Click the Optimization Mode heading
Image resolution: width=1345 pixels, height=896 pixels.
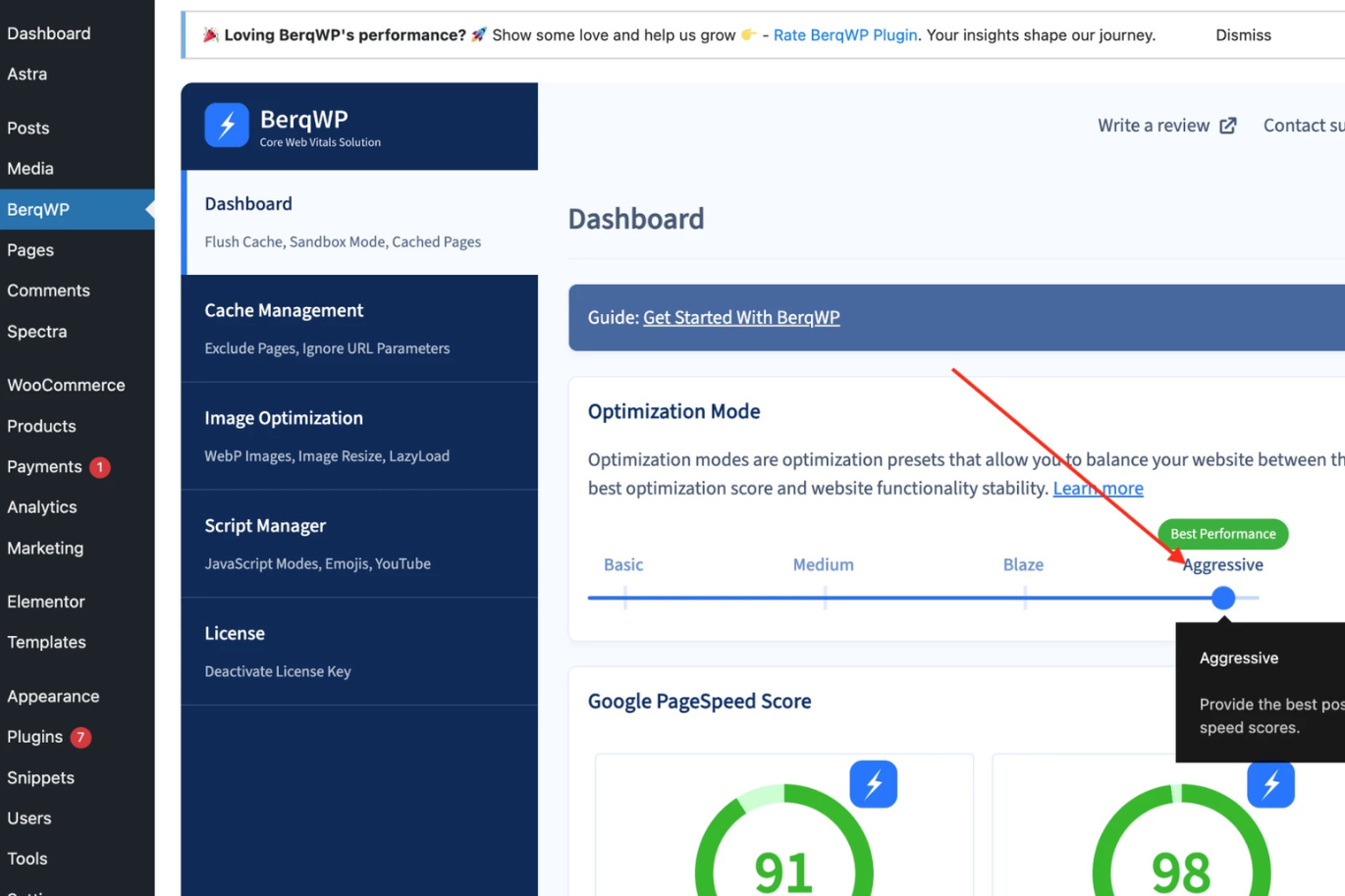pos(673,411)
